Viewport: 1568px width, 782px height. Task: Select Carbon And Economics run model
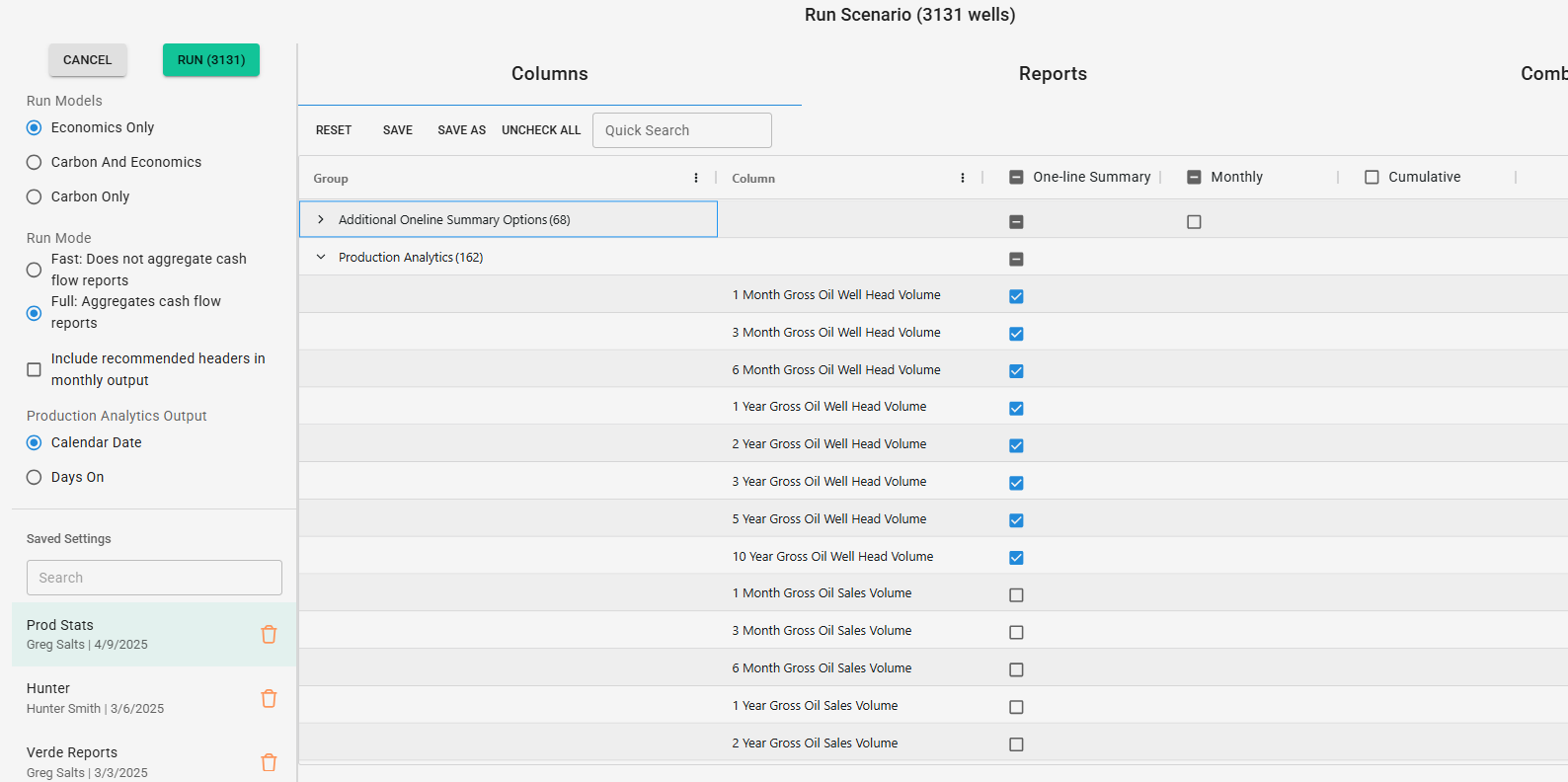click(35, 162)
